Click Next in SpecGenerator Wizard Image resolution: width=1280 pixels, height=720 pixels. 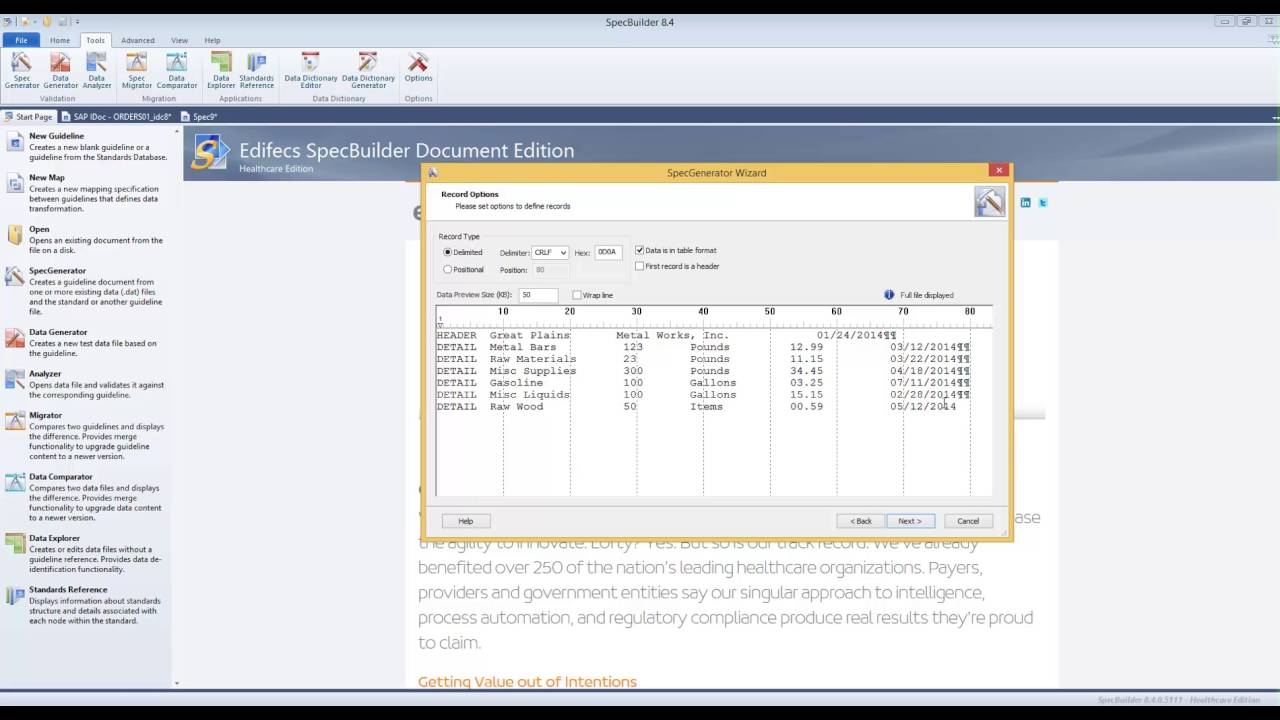pyautogui.click(x=910, y=521)
